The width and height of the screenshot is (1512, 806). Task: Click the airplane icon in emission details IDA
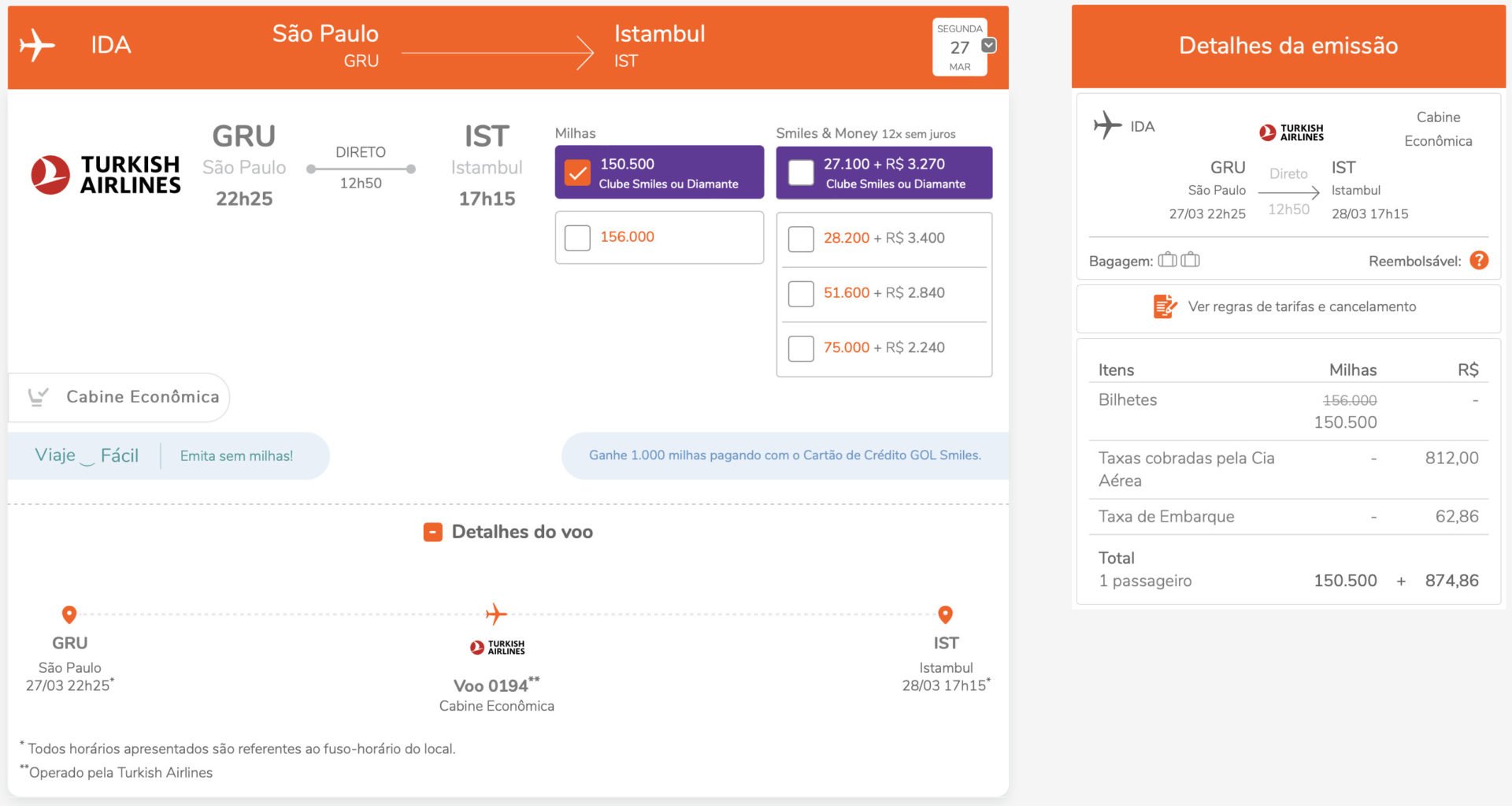tap(1107, 125)
